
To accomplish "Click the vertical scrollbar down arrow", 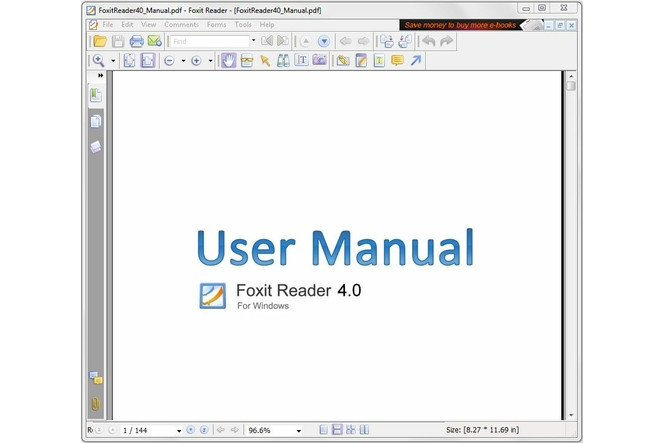I will point(571,415).
